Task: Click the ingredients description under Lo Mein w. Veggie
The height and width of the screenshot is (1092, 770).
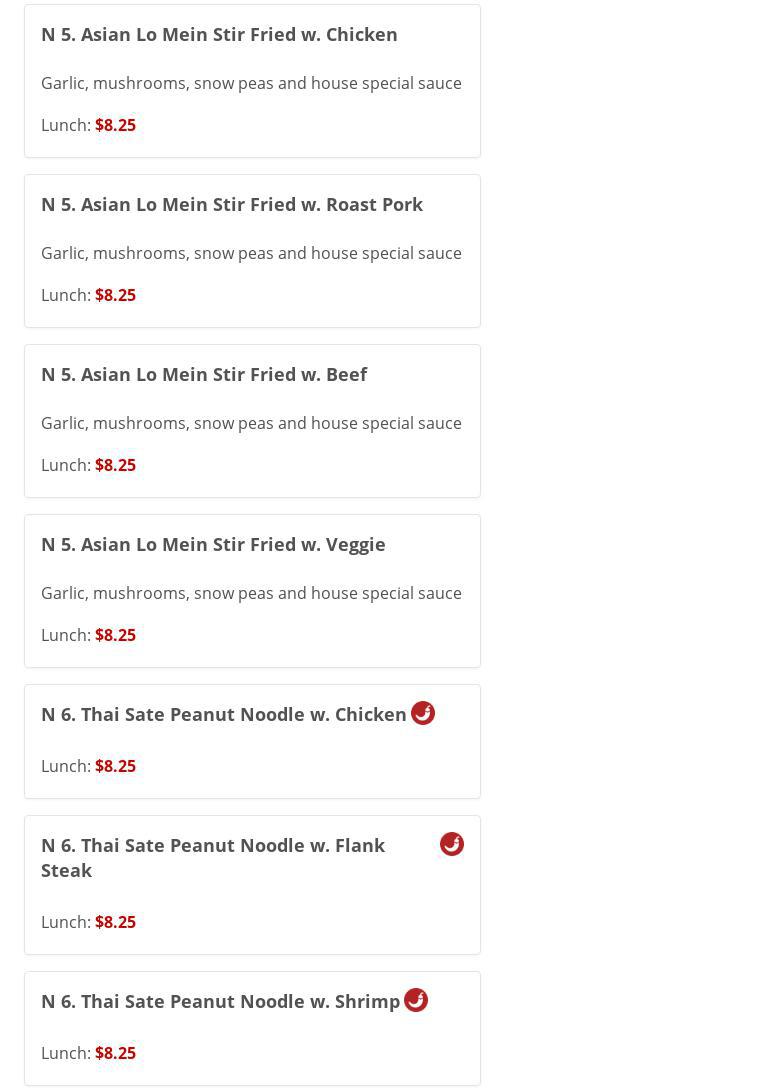Action: coord(251,593)
